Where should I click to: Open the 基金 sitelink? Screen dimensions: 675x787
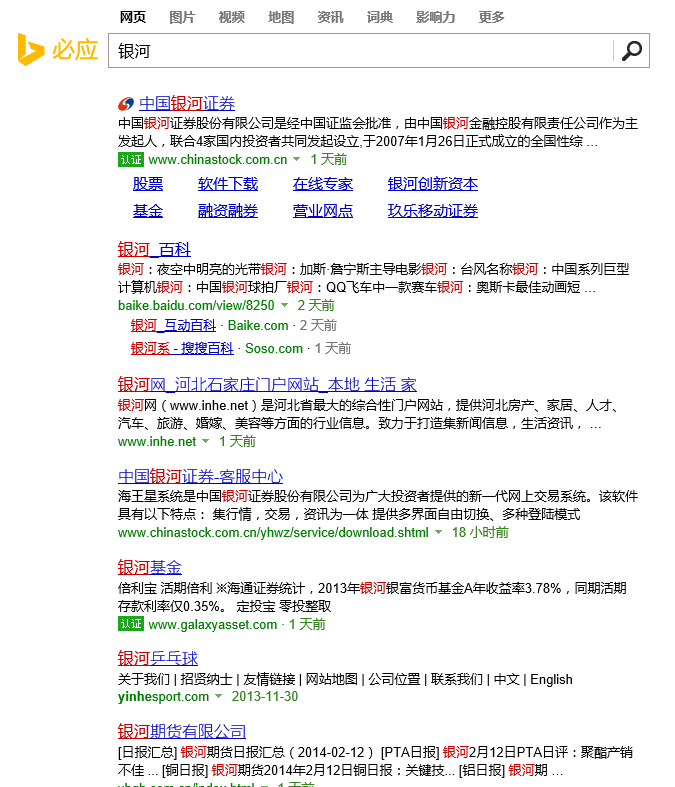coord(148,211)
